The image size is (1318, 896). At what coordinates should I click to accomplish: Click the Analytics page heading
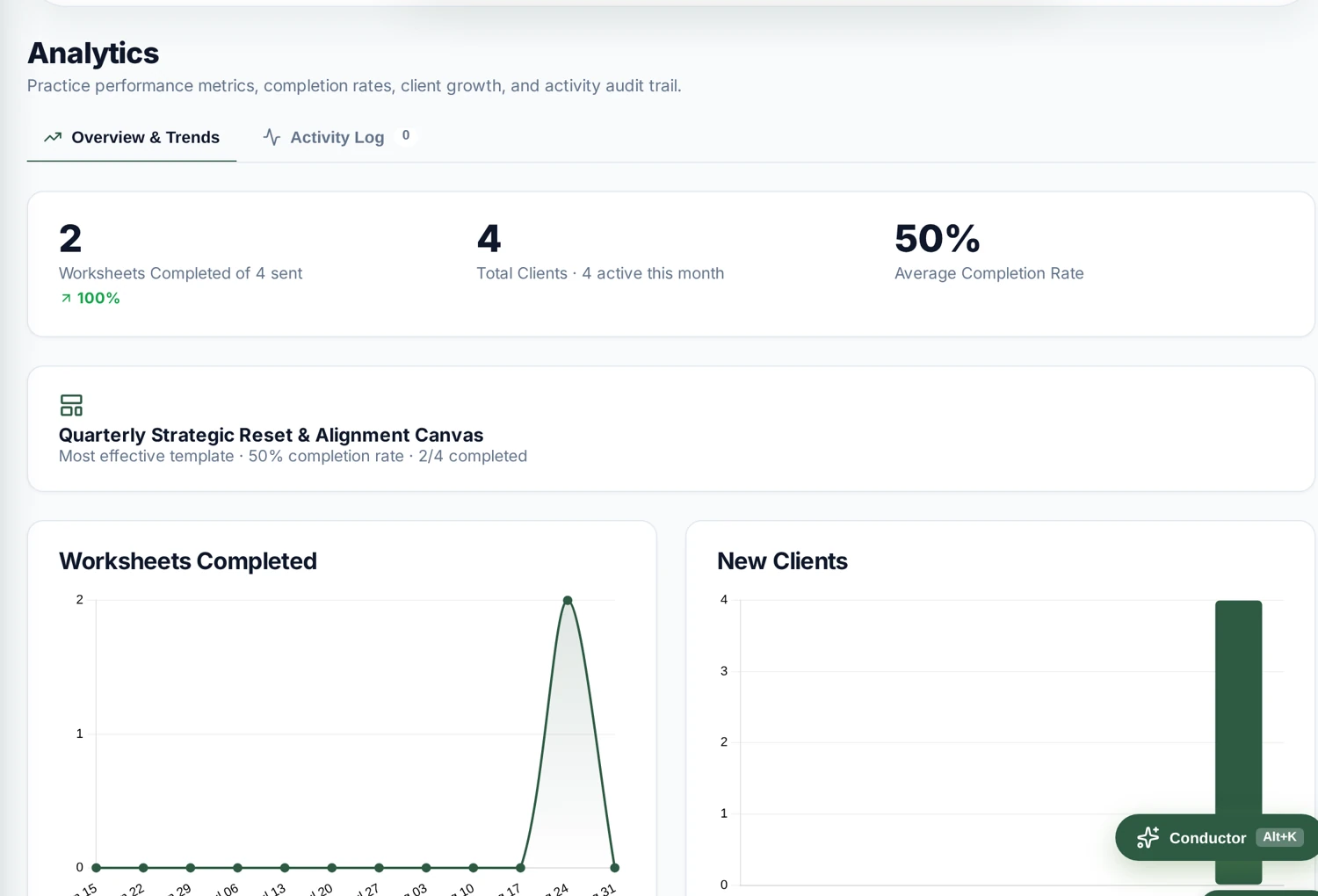93,54
